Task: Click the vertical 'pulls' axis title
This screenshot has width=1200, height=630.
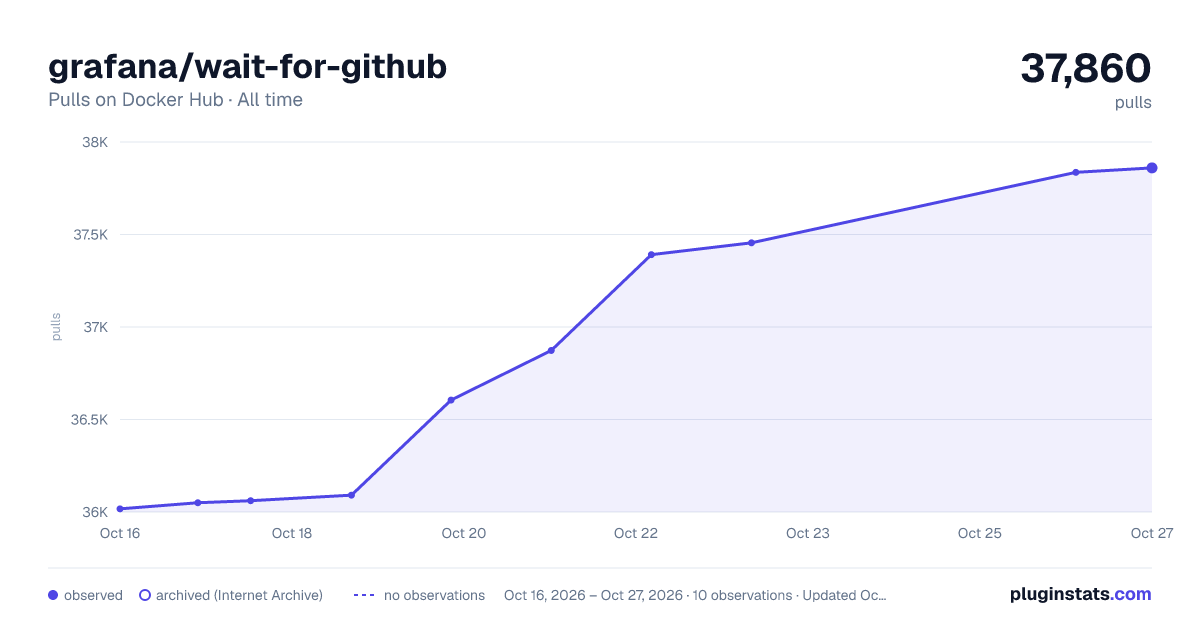Action: [x=56, y=327]
